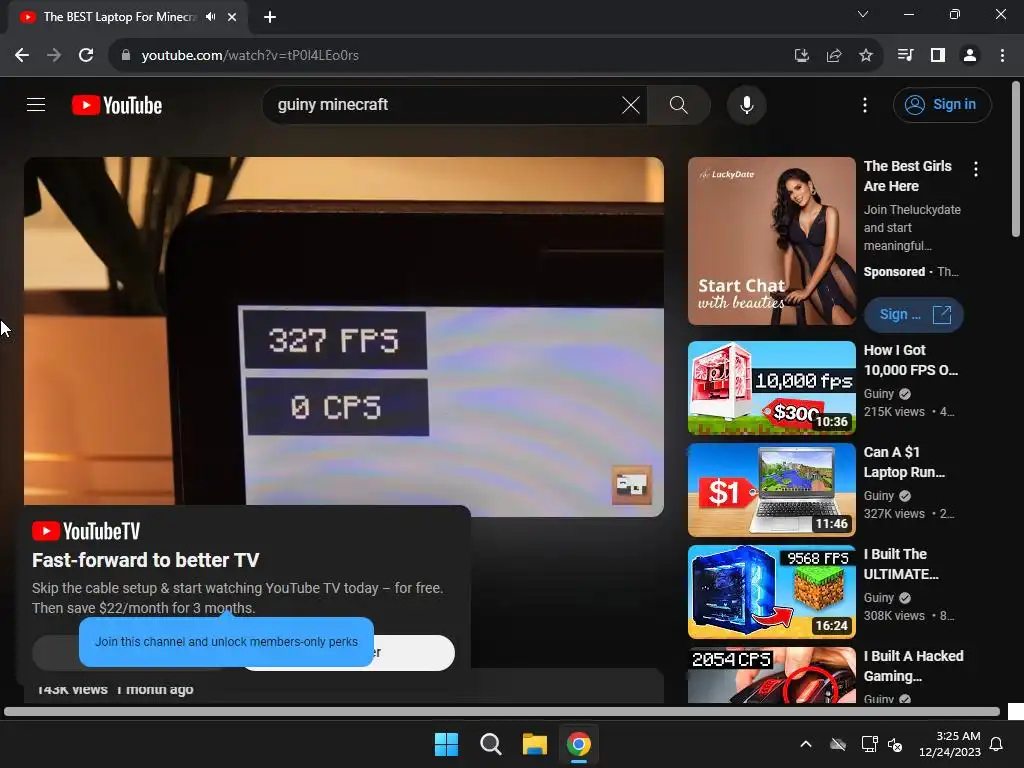1024x768 pixels.
Task: Open the Chrome three-dot menu
Action: 1002,56
